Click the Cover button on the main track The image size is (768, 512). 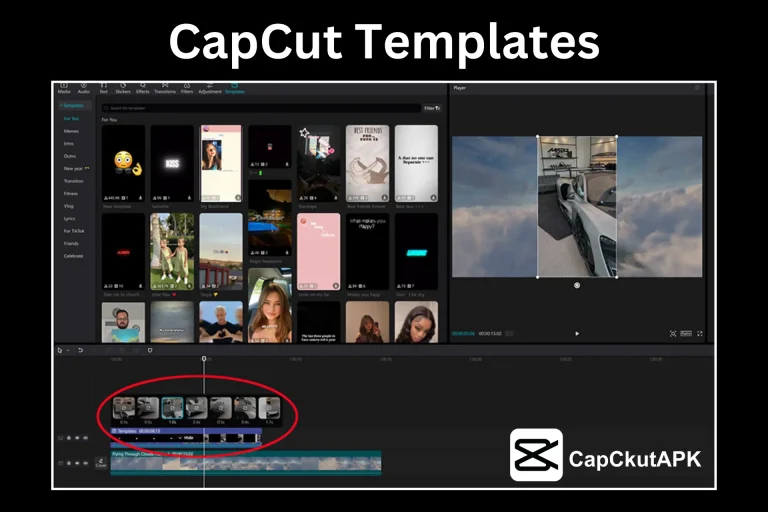pos(101,463)
